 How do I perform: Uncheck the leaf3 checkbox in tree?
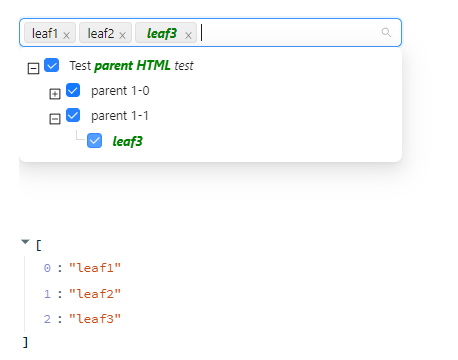95,141
